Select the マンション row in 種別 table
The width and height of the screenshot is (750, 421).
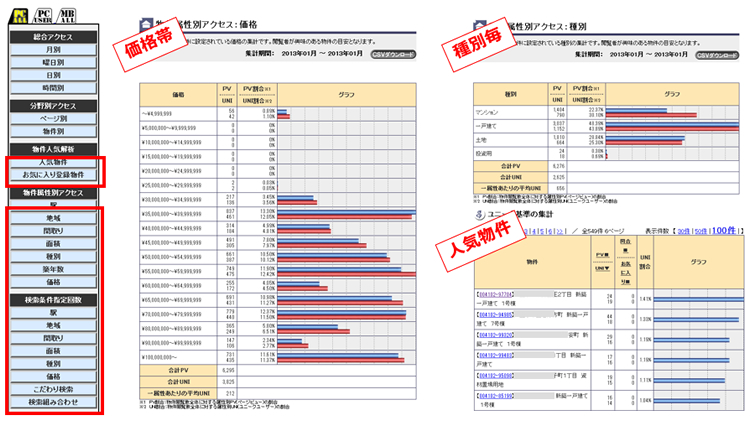pyautogui.click(x=606, y=112)
